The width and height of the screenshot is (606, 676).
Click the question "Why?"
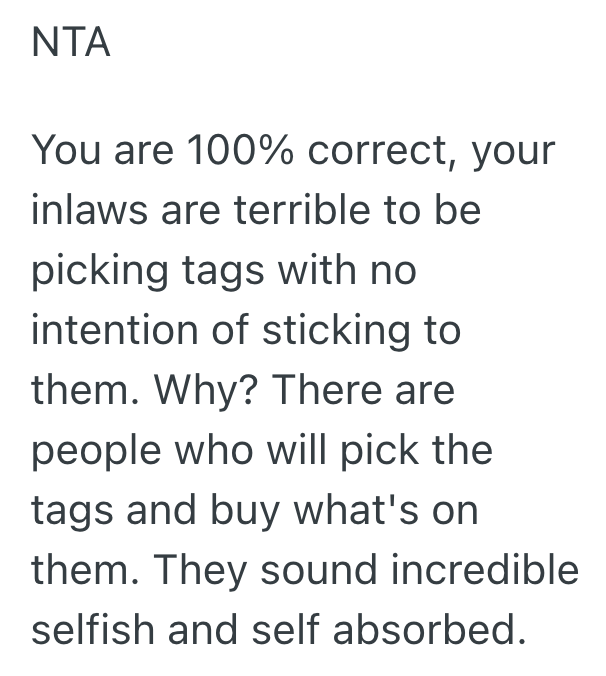pyautogui.click(x=204, y=391)
